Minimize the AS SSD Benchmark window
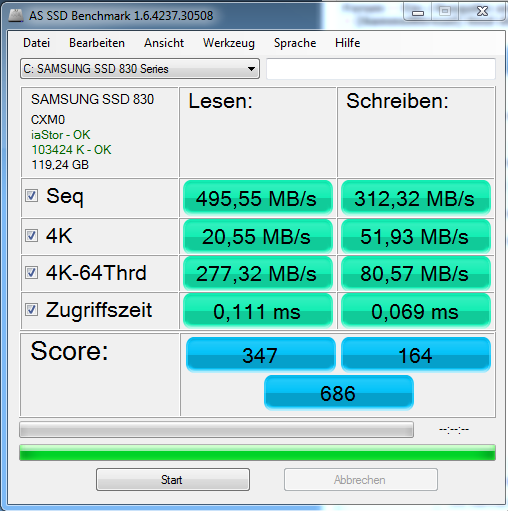 tap(418, 13)
